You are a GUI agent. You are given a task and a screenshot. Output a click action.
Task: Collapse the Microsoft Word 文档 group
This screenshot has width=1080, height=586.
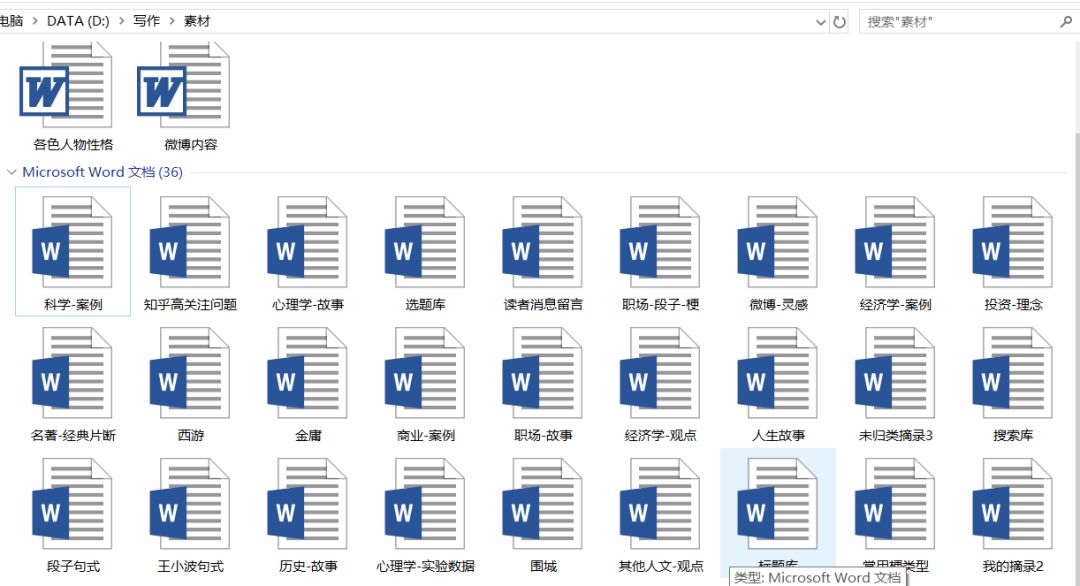point(12,171)
